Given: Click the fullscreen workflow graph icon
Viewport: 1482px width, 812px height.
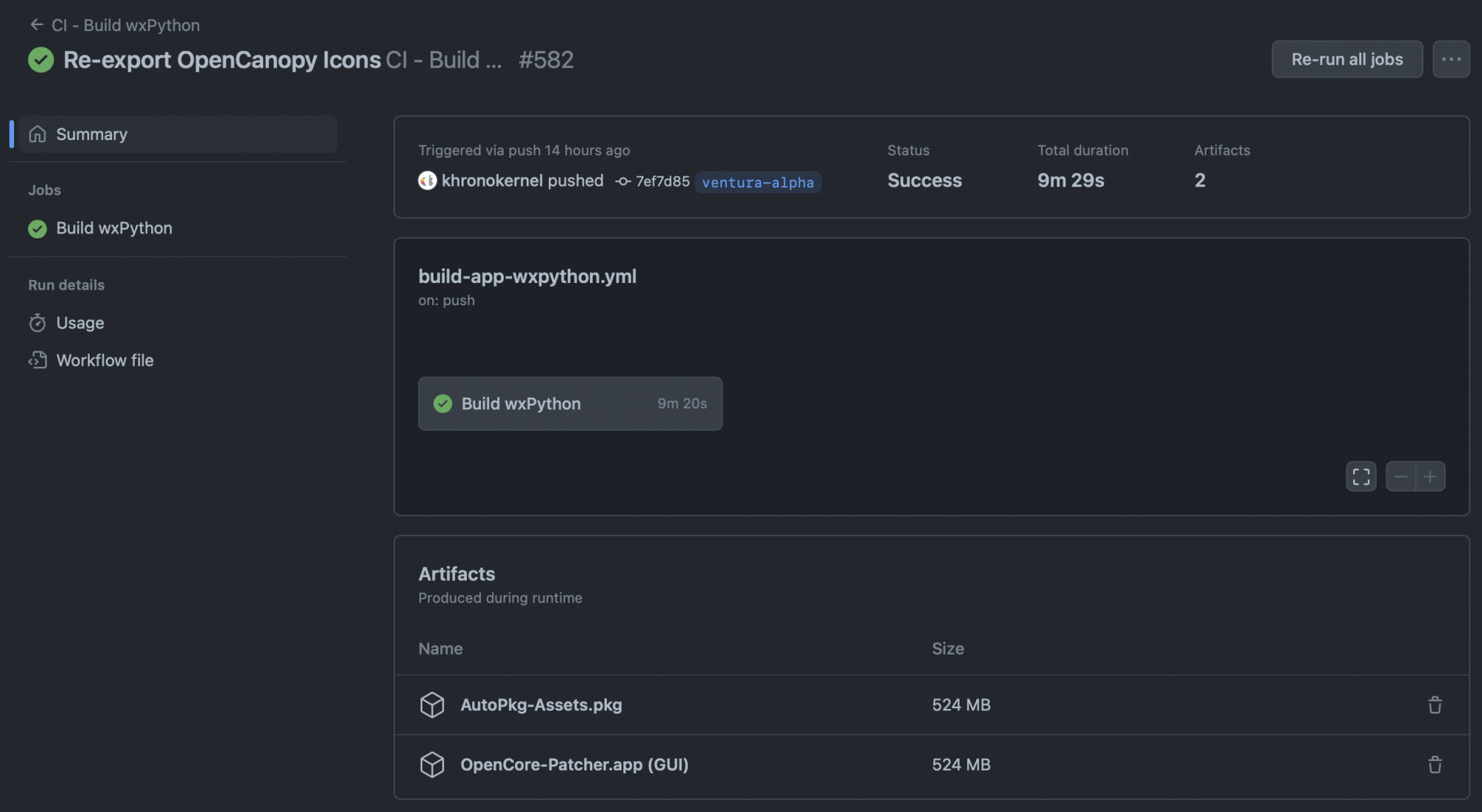Looking at the screenshot, I should [x=1361, y=476].
